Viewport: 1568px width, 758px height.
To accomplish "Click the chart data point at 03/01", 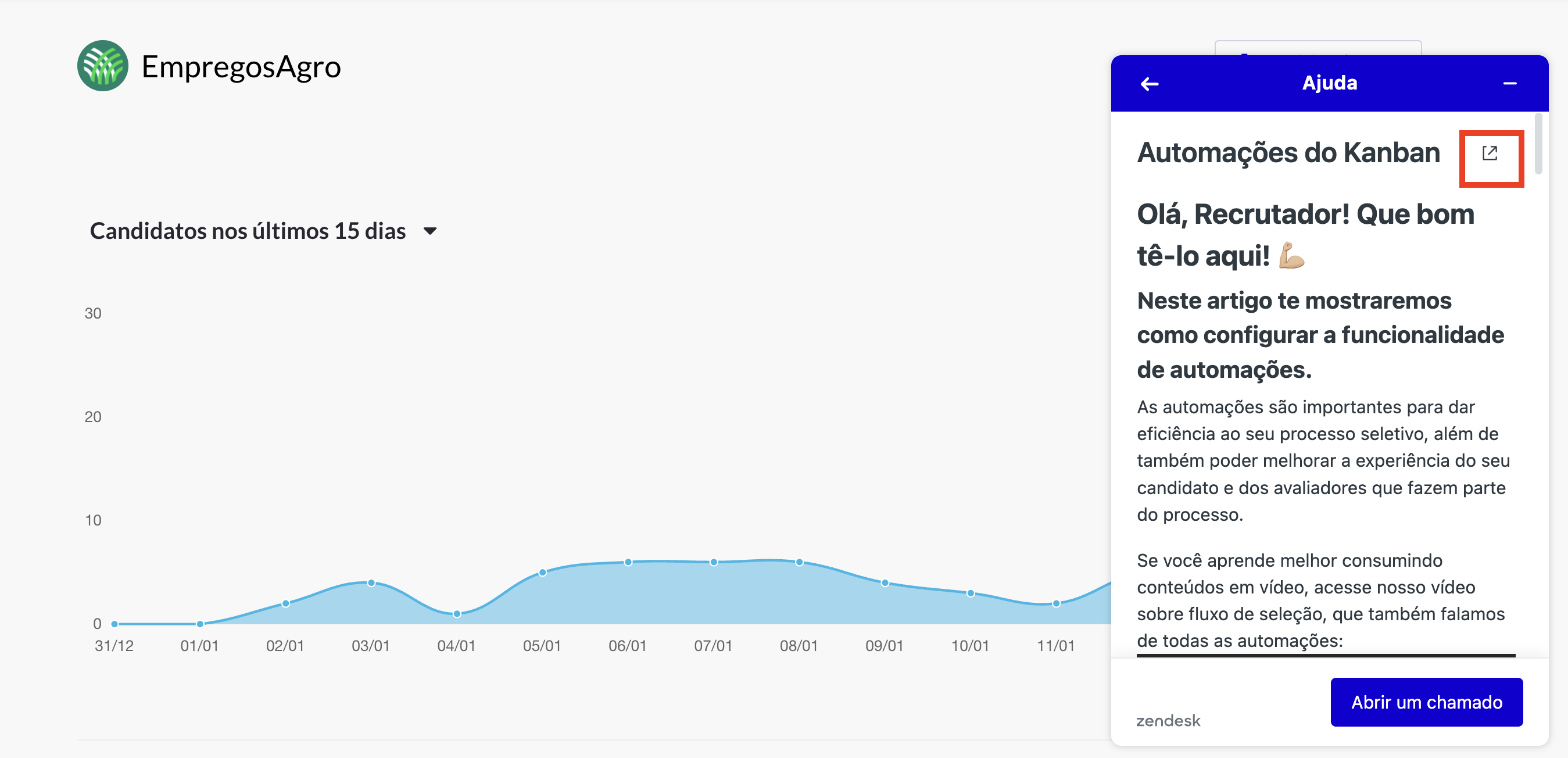I will (x=371, y=582).
